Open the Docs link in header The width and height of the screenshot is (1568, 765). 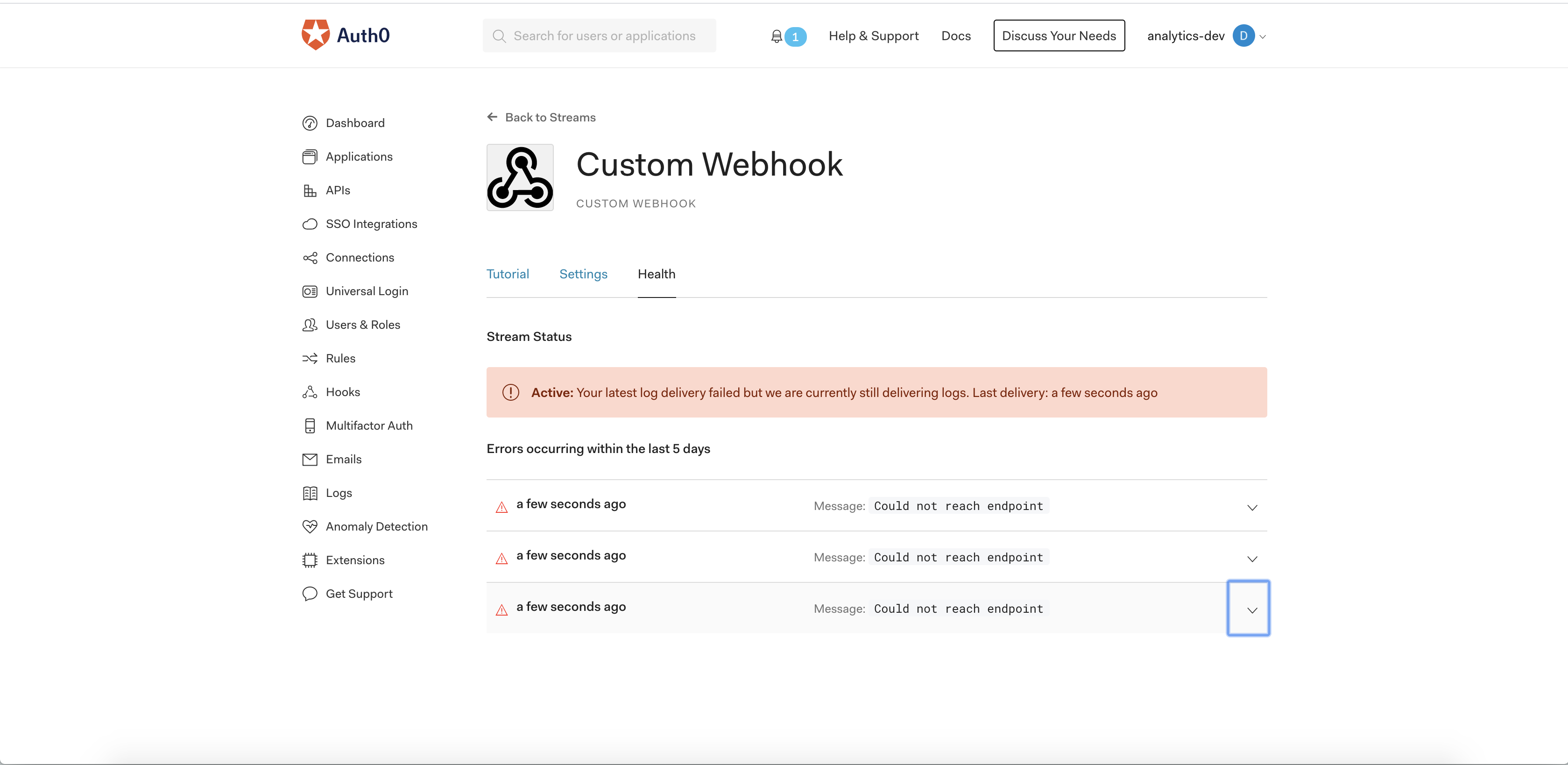[x=956, y=36]
